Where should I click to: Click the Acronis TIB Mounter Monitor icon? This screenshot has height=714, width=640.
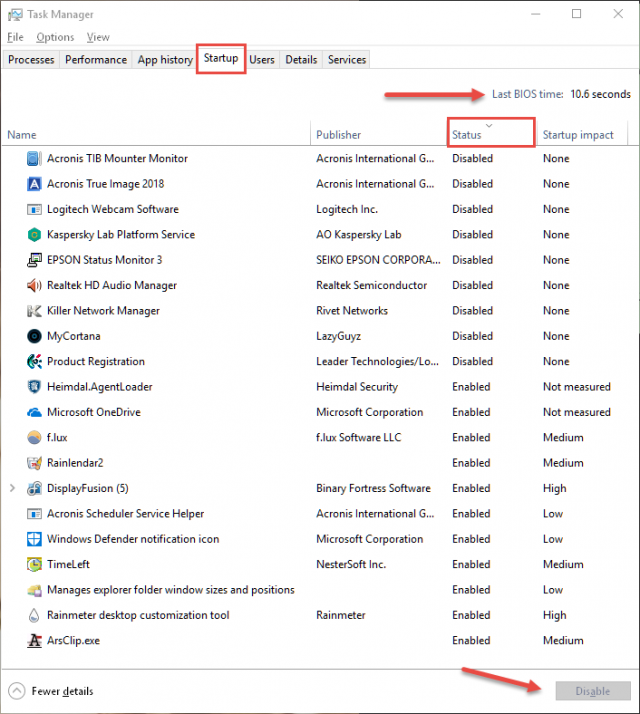(x=34, y=158)
